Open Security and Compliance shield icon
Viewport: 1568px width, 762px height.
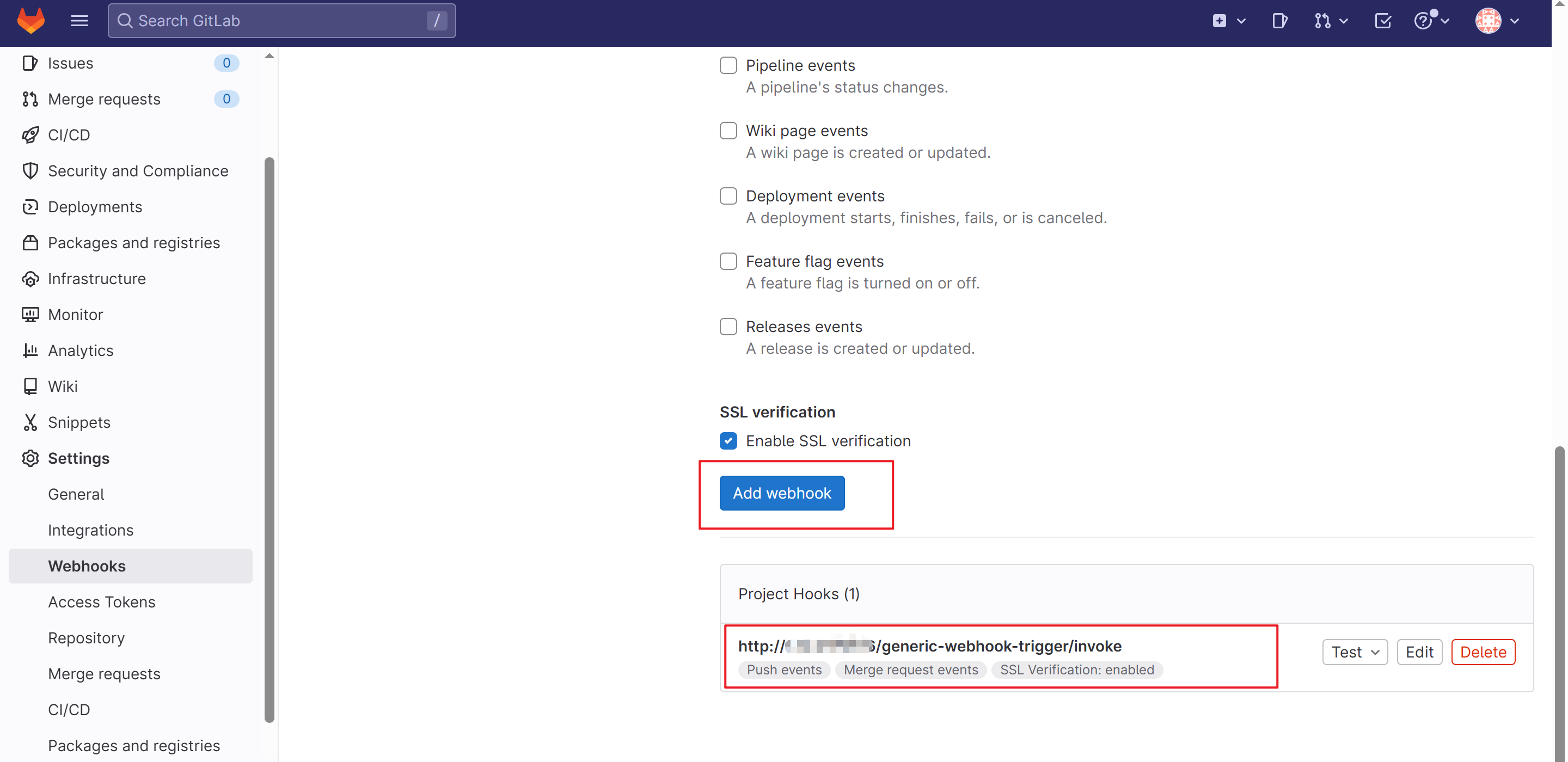[30, 171]
